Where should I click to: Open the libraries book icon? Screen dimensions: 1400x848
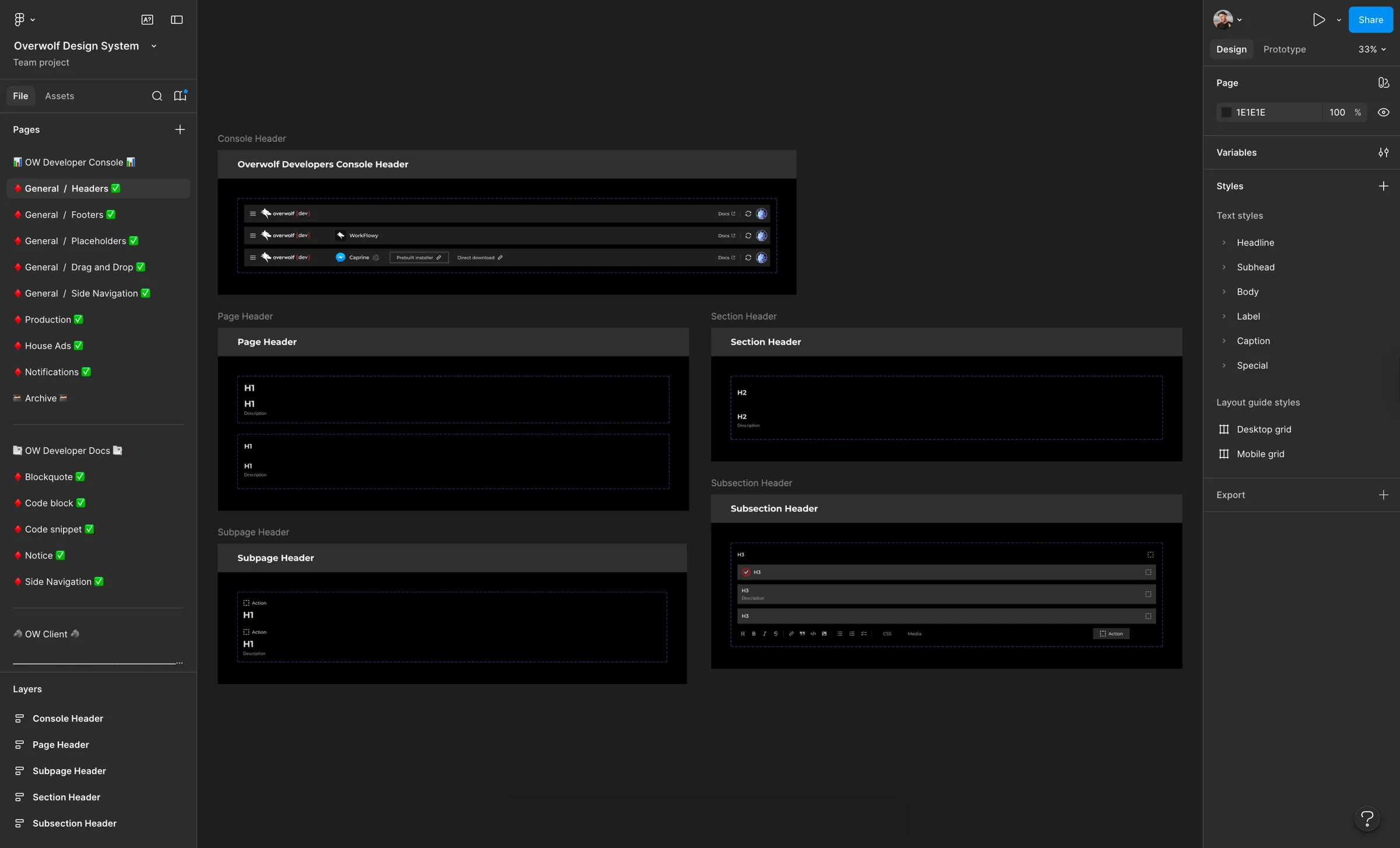click(x=180, y=96)
